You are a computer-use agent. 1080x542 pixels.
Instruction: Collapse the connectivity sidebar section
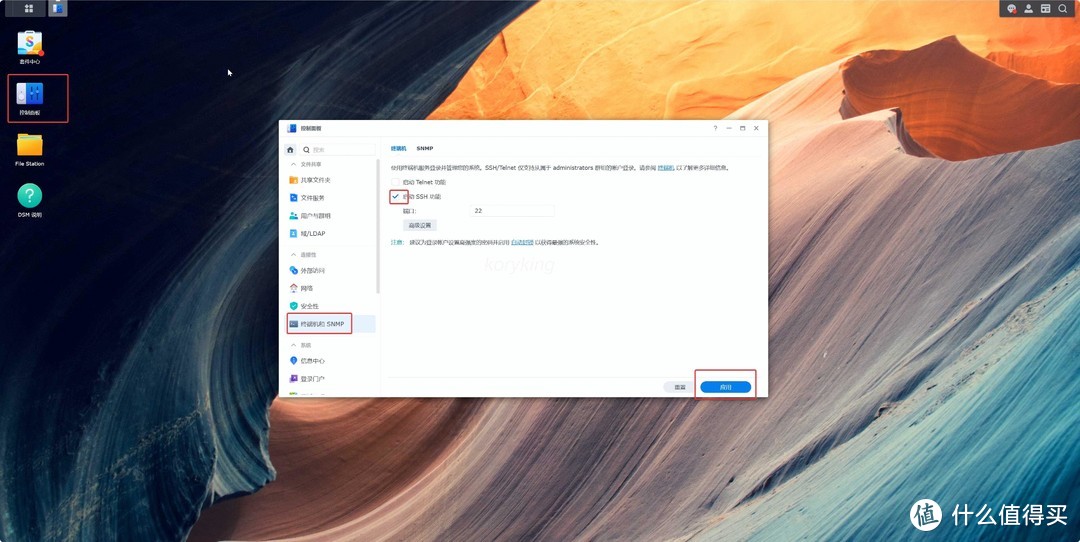click(x=293, y=254)
